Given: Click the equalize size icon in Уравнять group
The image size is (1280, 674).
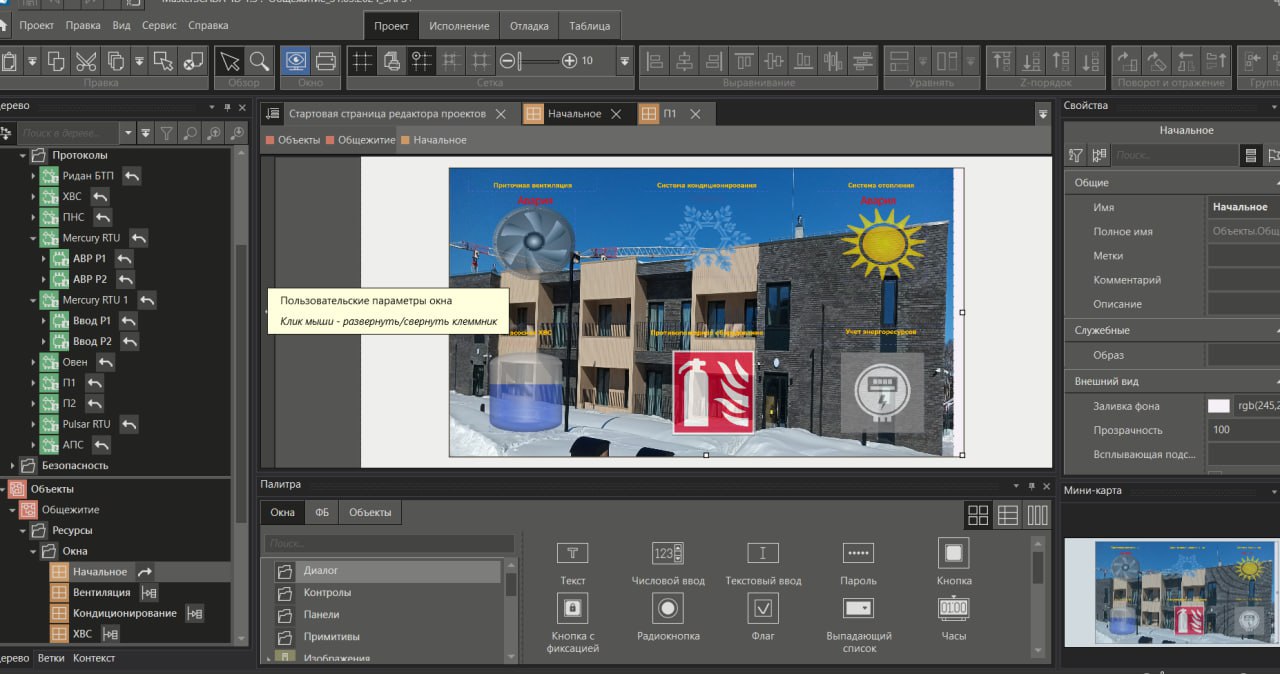Looking at the screenshot, I should click(899, 61).
